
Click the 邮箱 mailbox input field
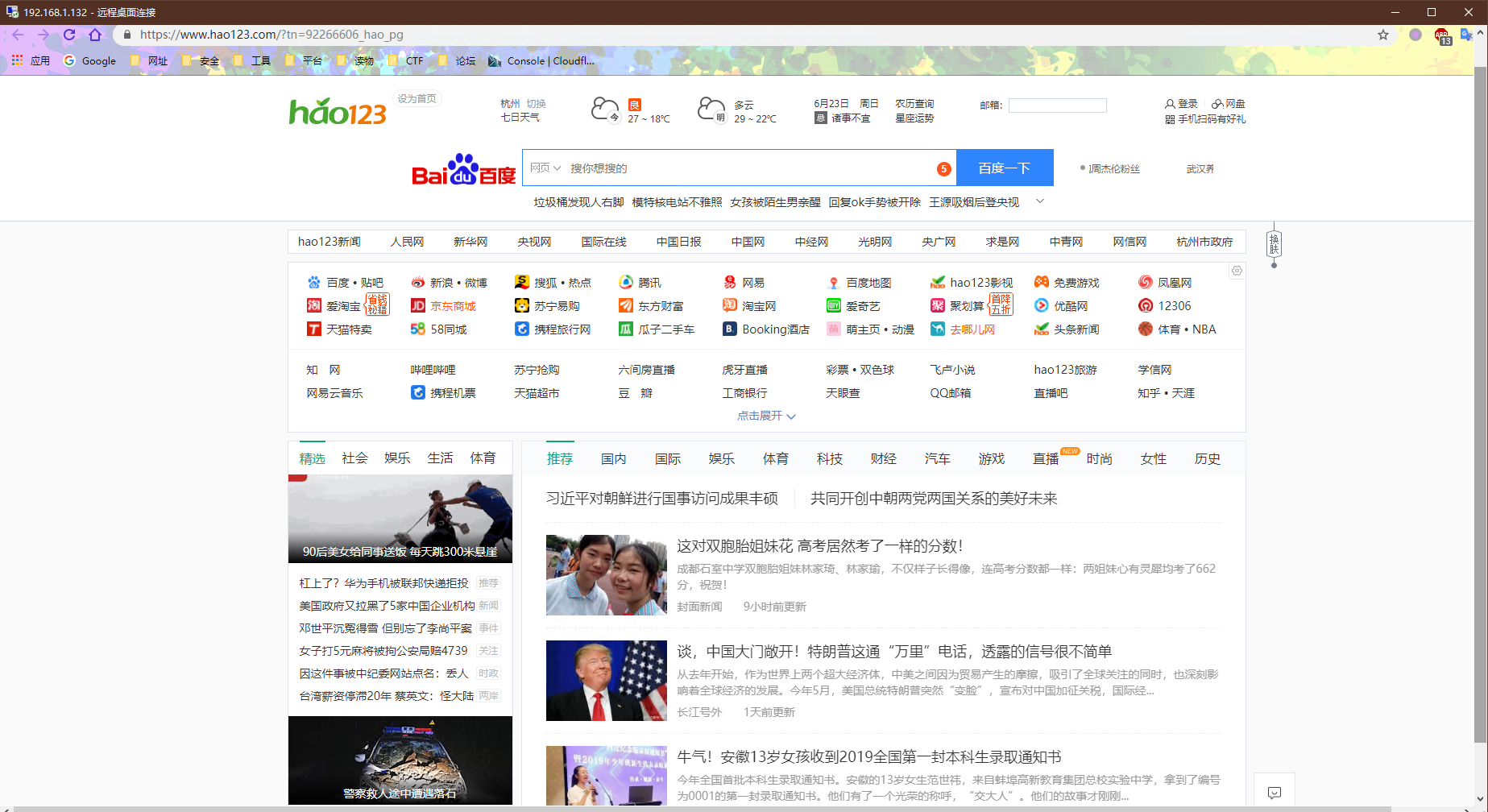point(1057,106)
